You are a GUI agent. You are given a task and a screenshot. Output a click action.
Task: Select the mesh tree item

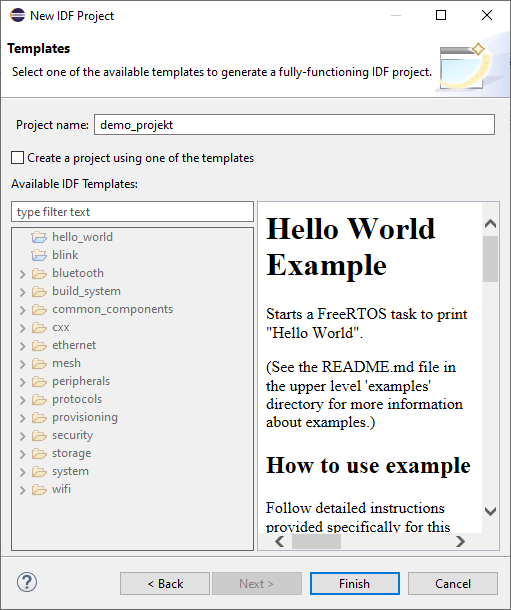(66, 363)
